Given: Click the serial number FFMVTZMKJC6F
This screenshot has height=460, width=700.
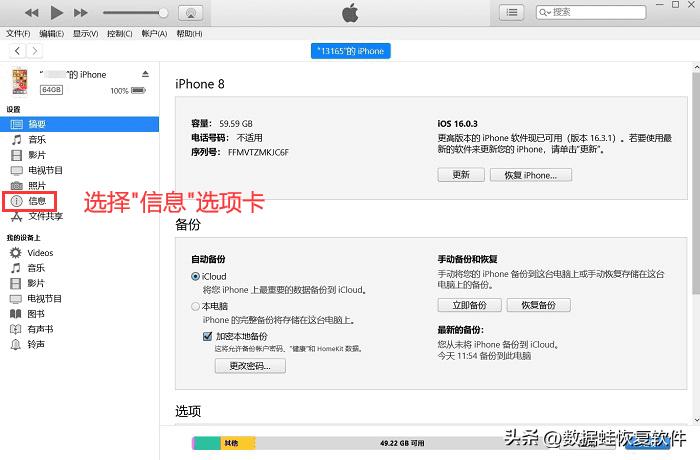Looking at the screenshot, I should coord(258,152).
